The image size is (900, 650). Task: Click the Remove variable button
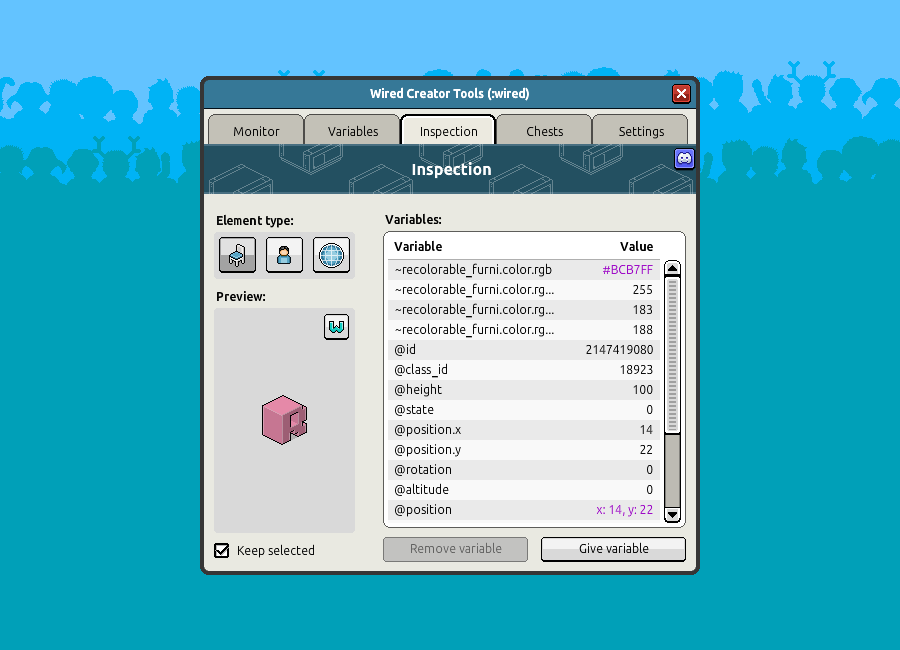pos(455,549)
